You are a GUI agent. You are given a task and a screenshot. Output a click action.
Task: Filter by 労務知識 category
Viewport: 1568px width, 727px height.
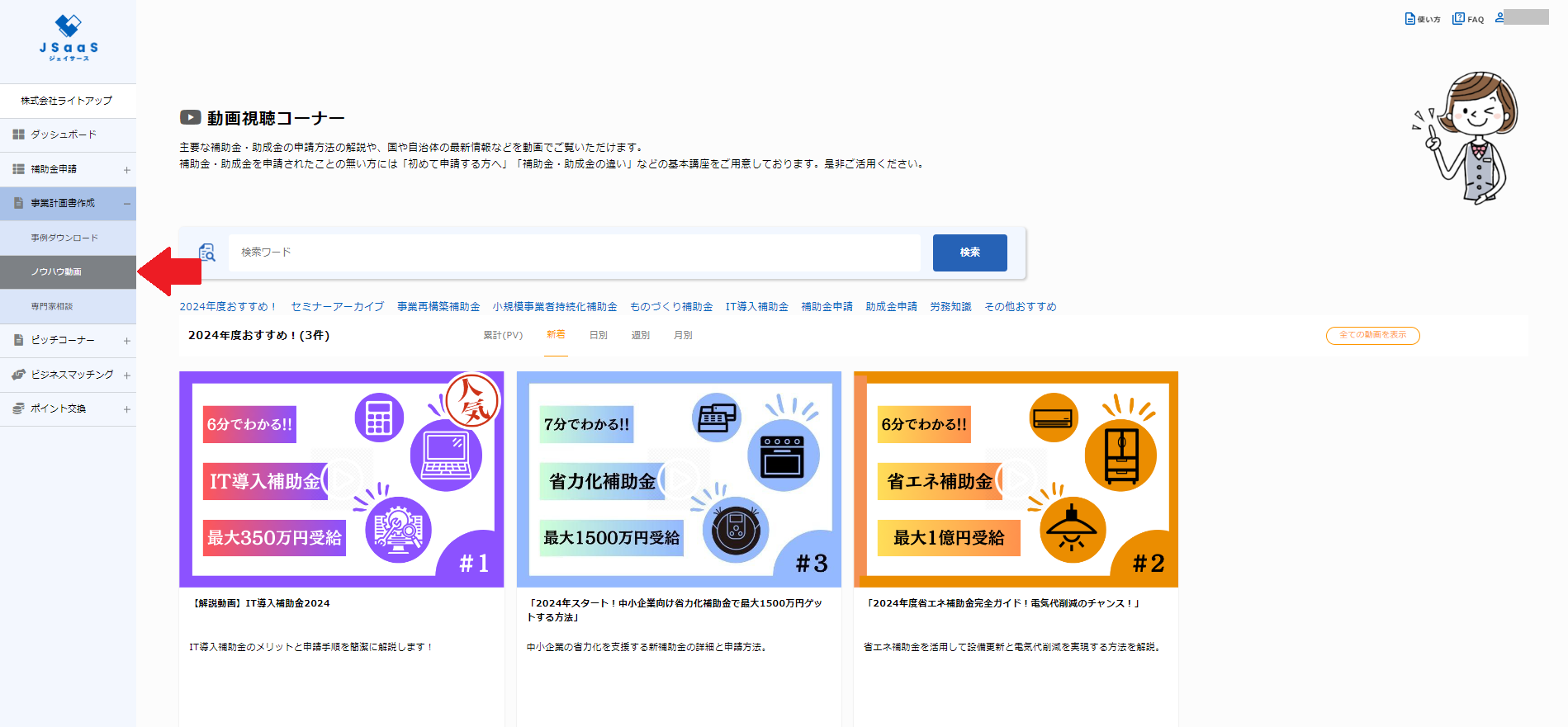(x=951, y=307)
